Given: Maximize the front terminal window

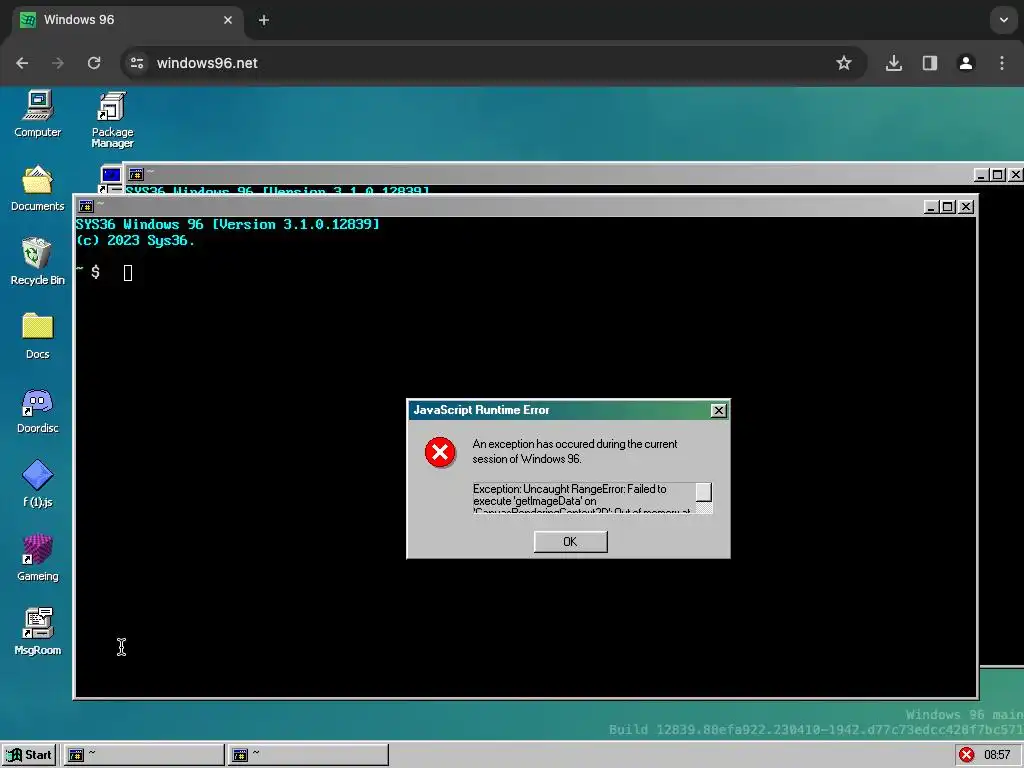Looking at the screenshot, I should [x=948, y=207].
